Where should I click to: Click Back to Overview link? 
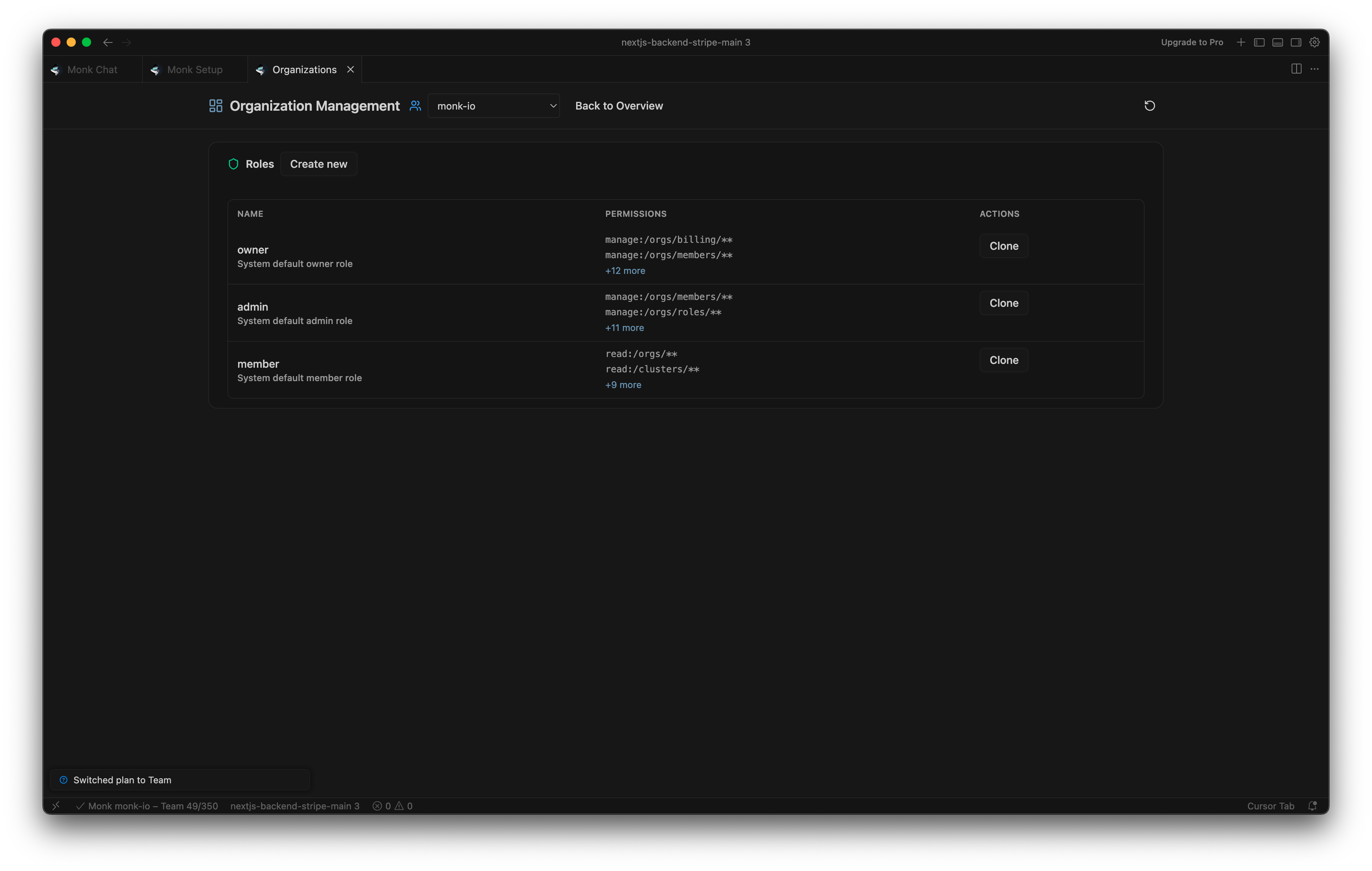619,106
